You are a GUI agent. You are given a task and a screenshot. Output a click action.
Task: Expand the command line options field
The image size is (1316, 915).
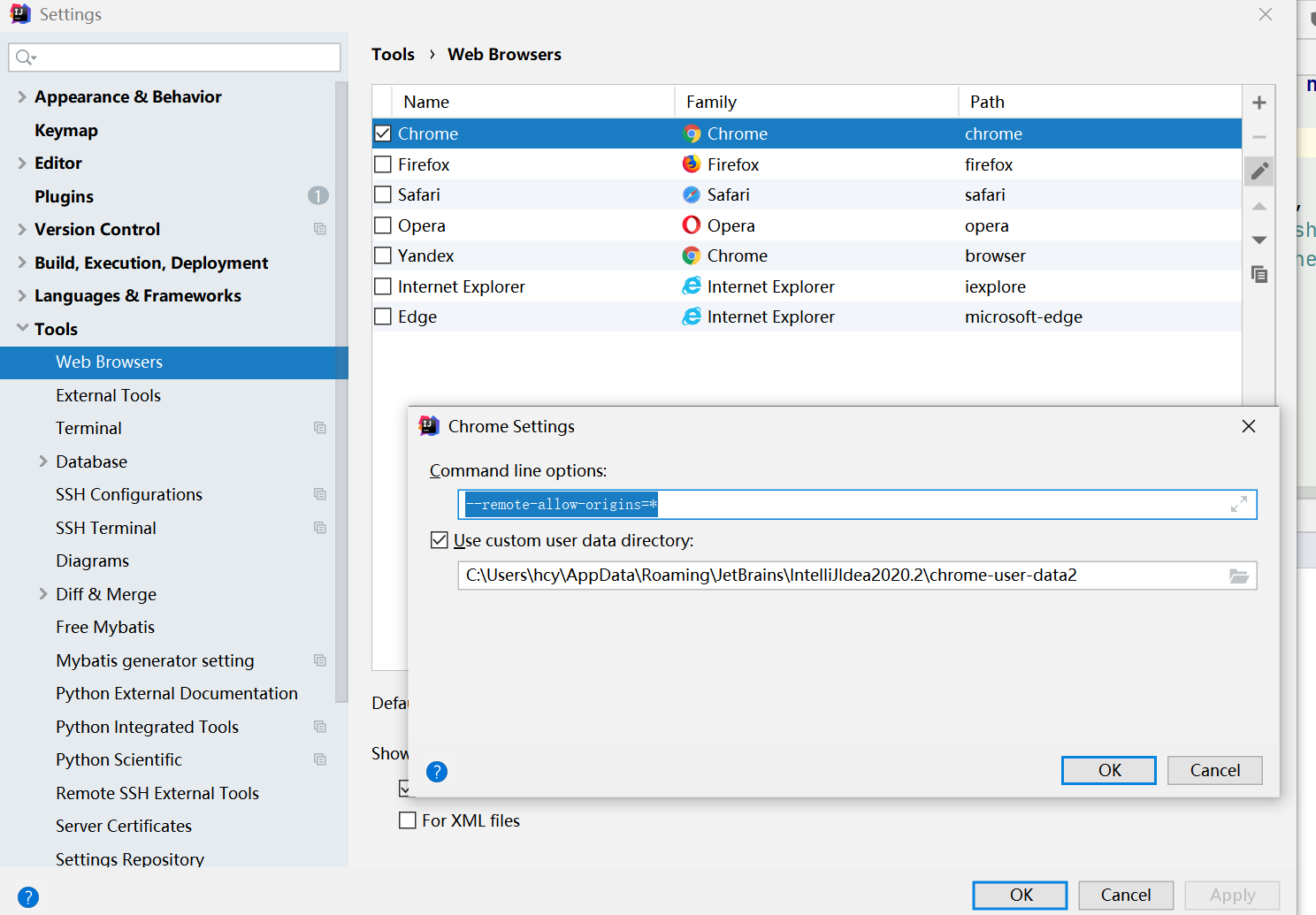tap(1238, 504)
